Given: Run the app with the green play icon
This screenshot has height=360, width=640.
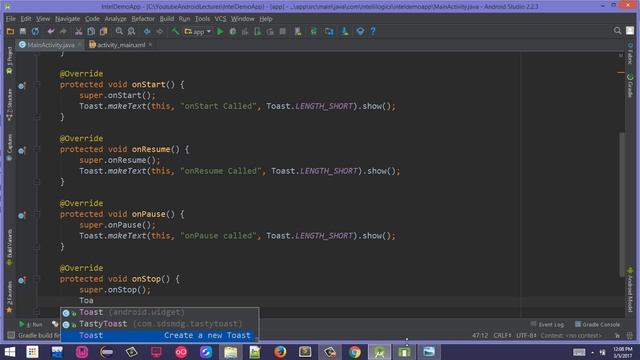Looking at the screenshot, I should point(220,31).
